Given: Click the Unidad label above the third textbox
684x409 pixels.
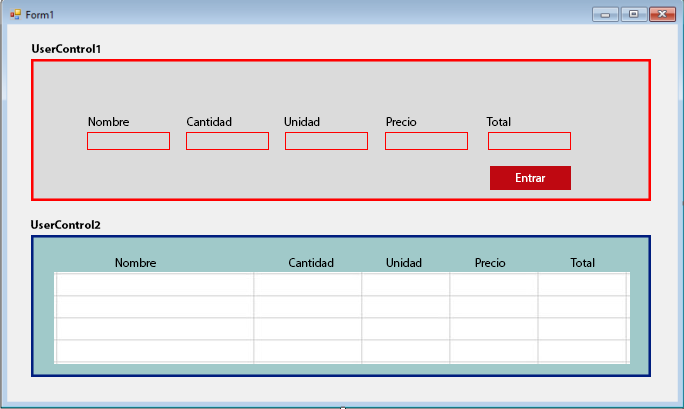Looking at the screenshot, I should pos(302,122).
